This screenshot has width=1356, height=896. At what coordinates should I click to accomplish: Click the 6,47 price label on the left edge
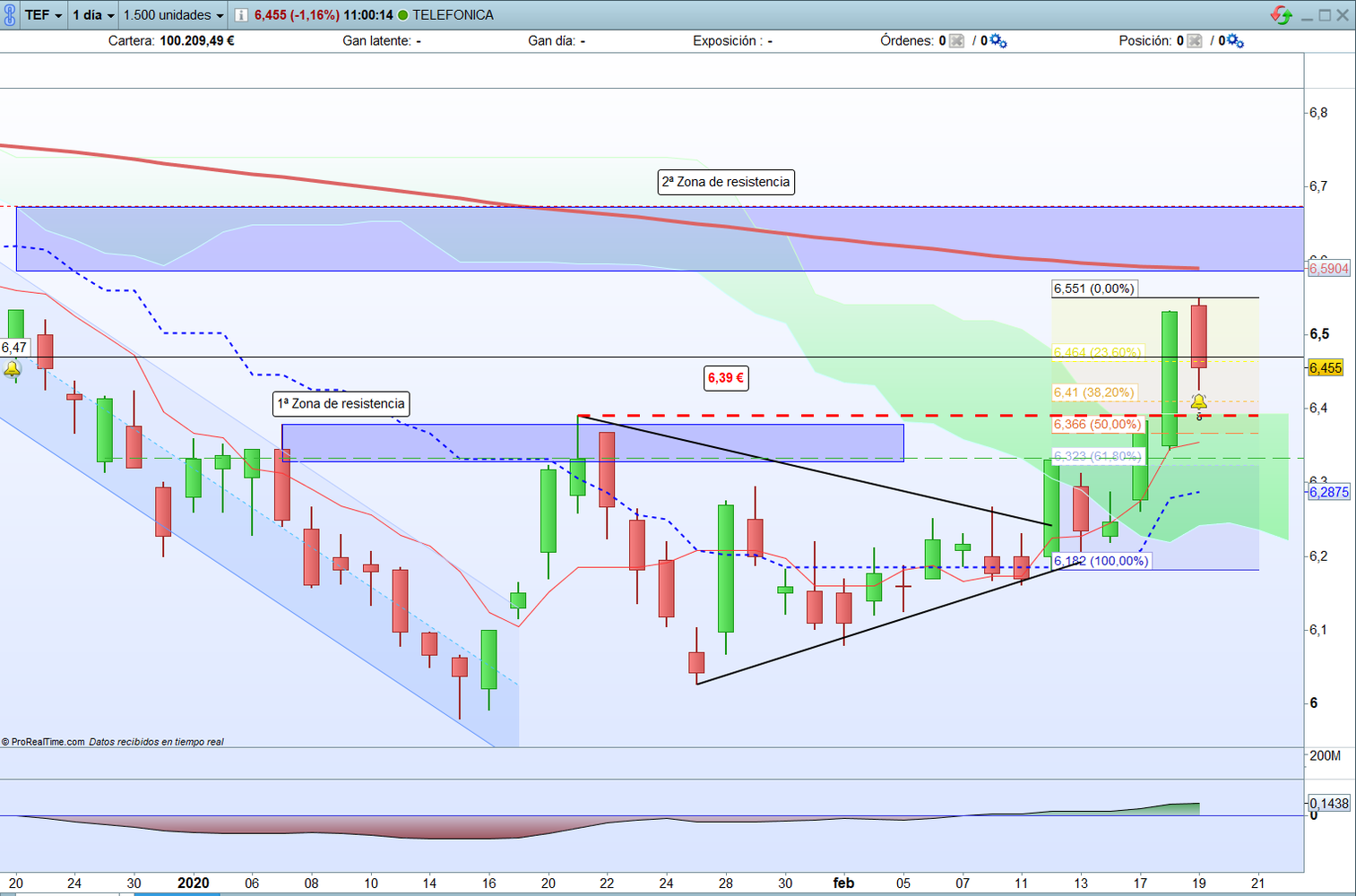[x=14, y=348]
